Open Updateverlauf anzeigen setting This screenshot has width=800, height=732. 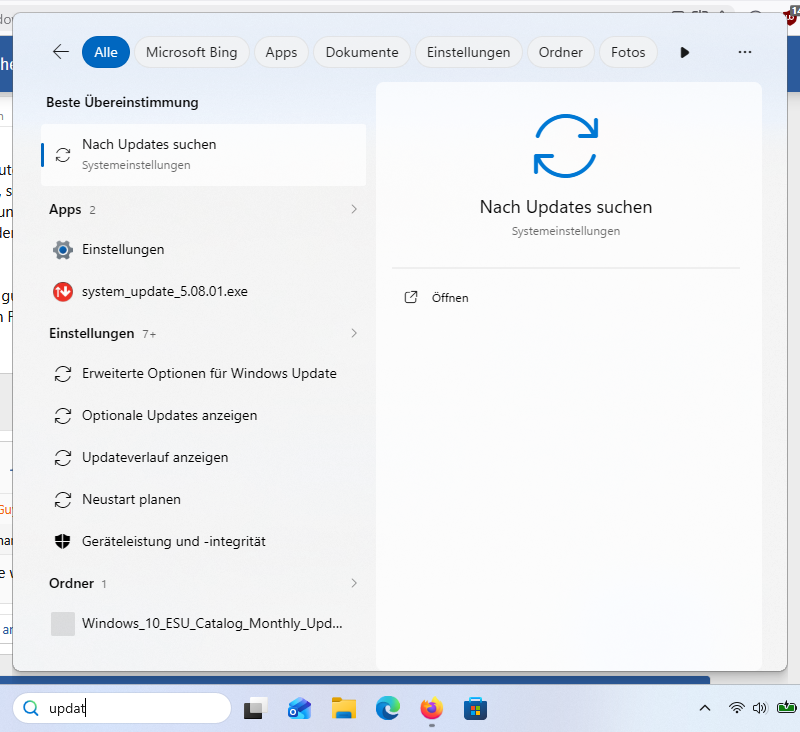204,458
